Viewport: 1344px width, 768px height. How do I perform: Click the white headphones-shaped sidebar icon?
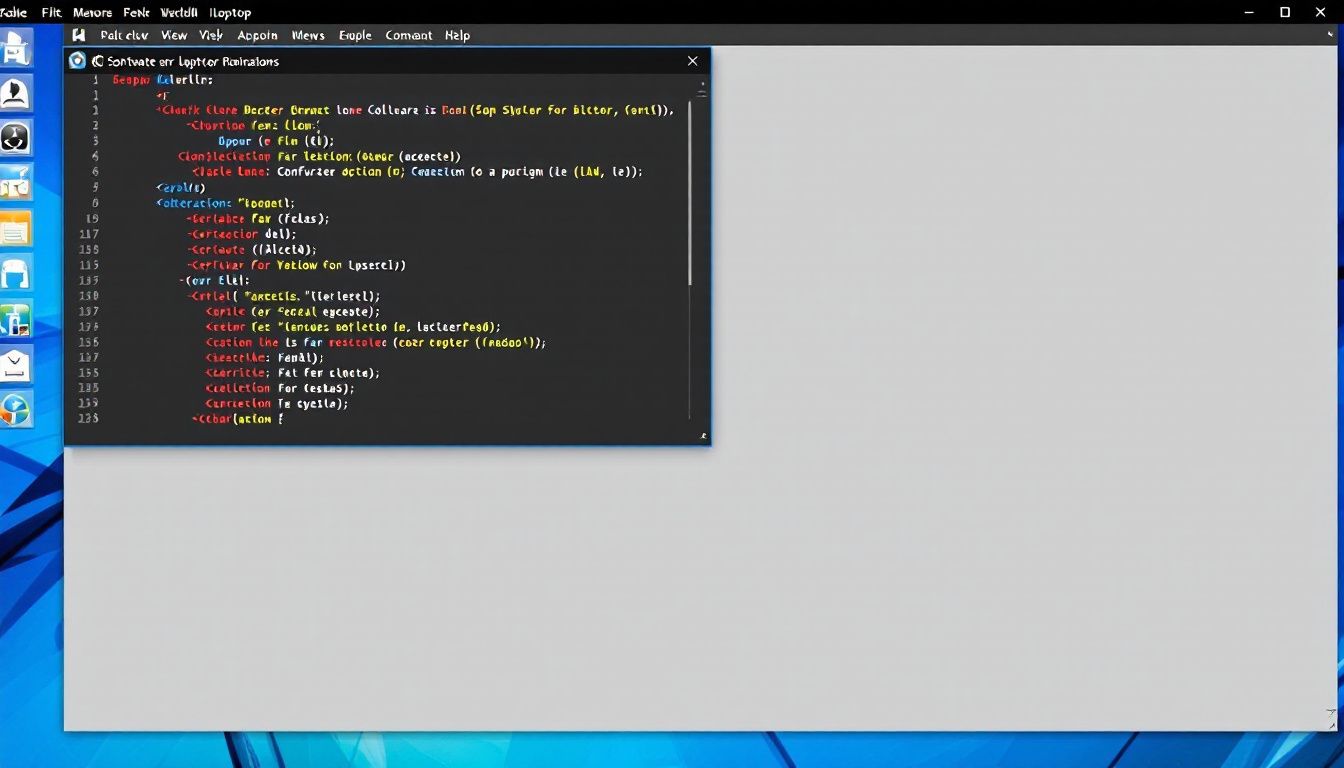click(x=17, y=273)
